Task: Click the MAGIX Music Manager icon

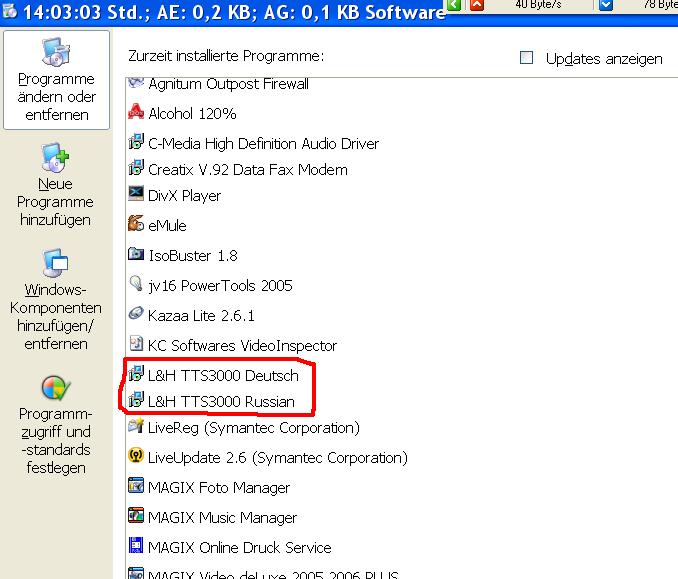Action: point(136,515)
